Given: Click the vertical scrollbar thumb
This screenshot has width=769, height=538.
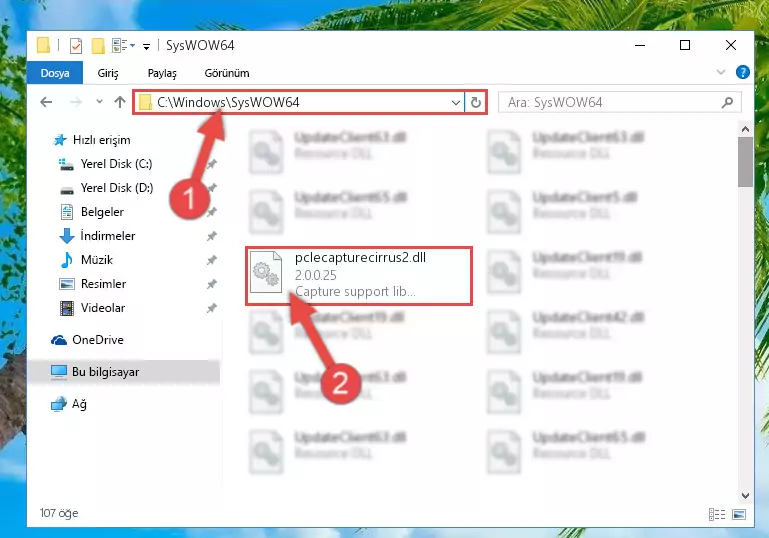Looking at the screenshot, I should coord(745,162).
